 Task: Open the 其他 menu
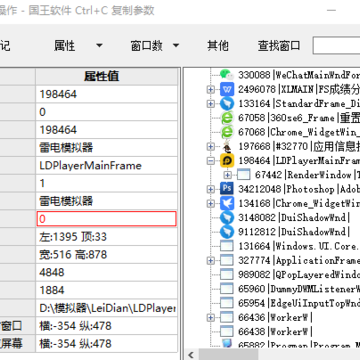click(x=218, y=45)
